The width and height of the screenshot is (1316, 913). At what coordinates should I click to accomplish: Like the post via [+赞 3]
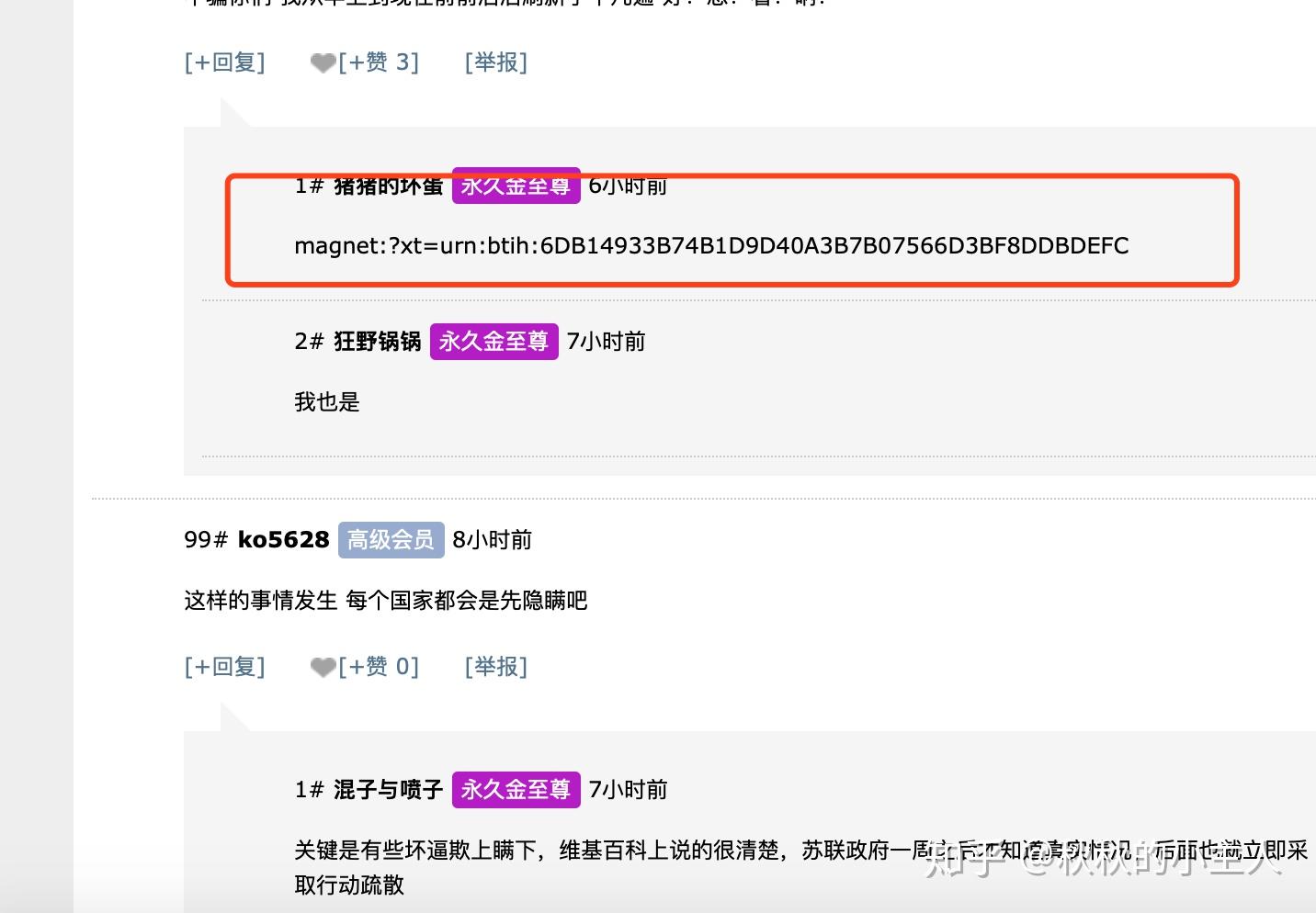click(379, 62)
